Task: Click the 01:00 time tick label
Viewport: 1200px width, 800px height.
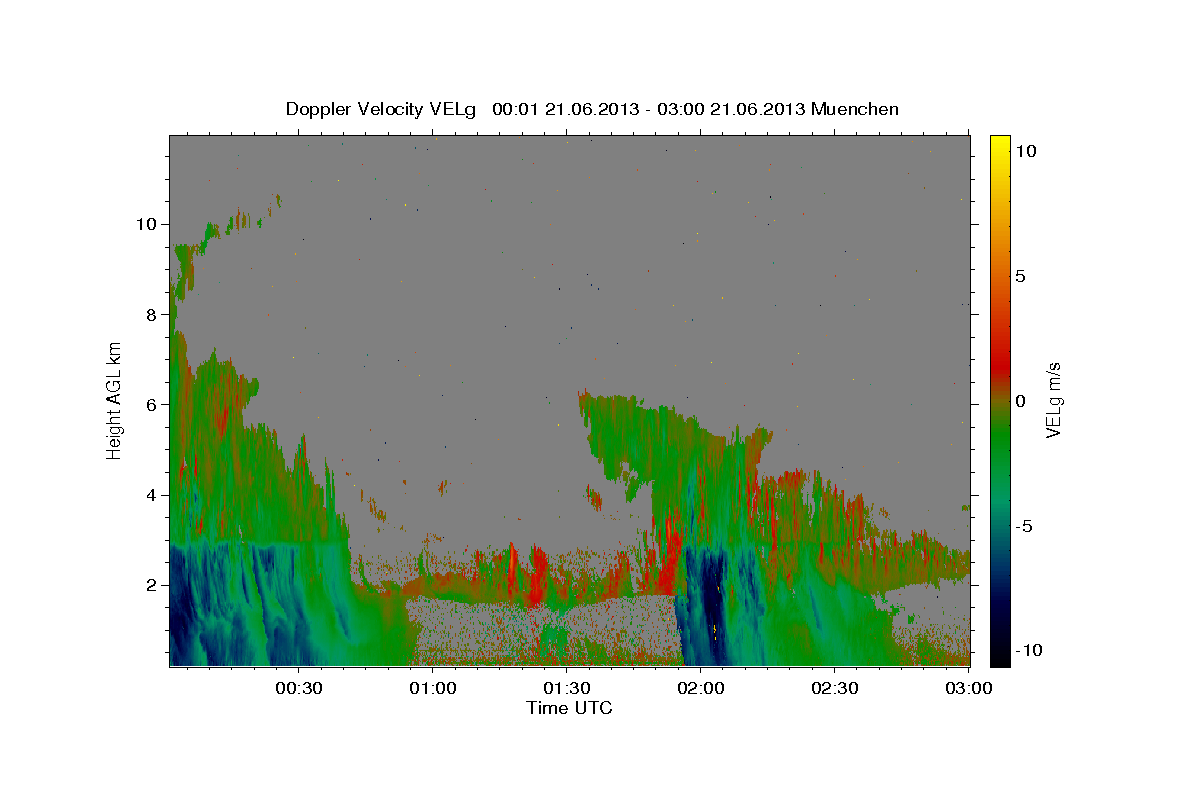Action: 433,688
